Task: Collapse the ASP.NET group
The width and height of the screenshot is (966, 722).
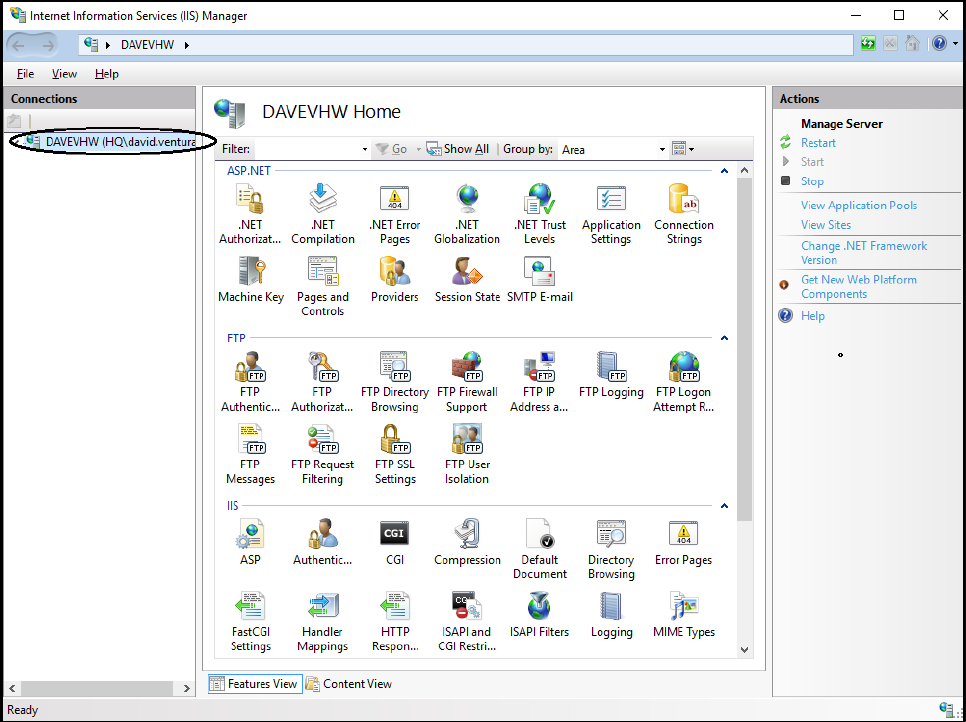Action: coord(724,171)
